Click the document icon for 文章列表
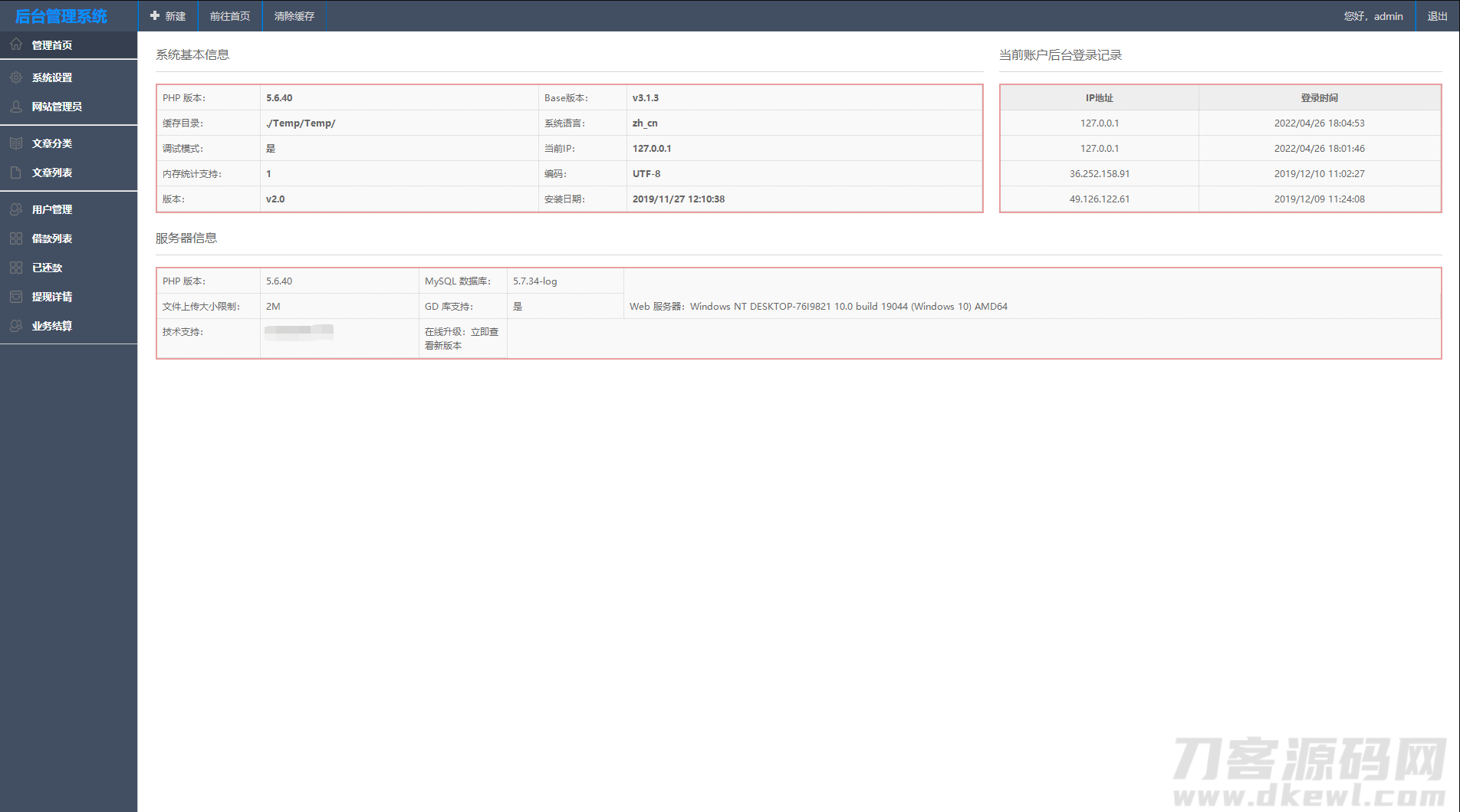 [16, 173]
